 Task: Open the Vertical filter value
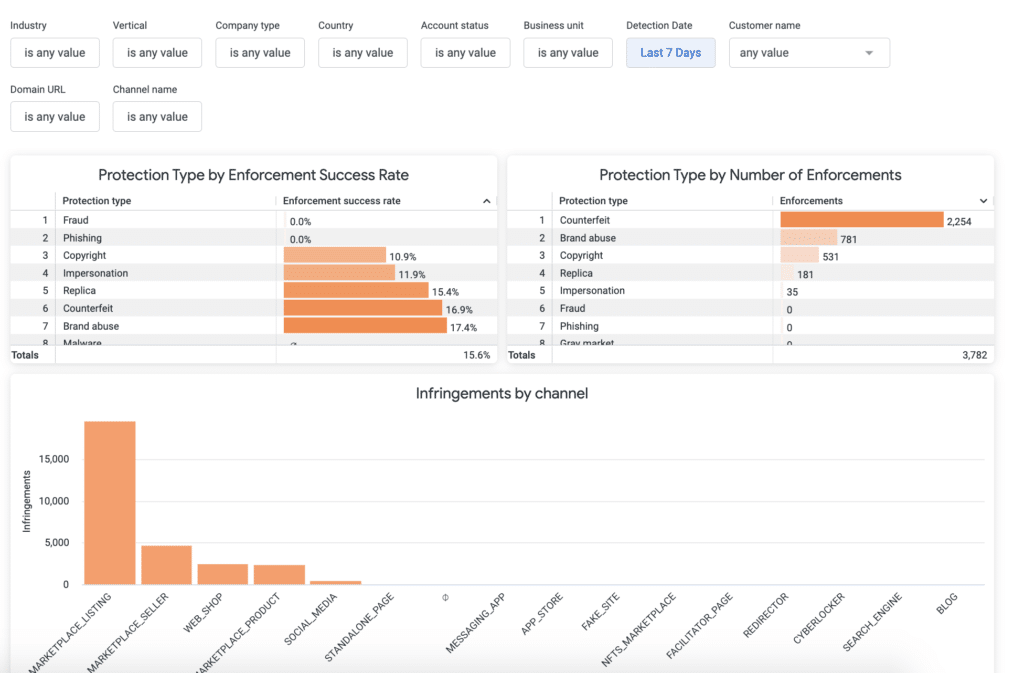(x=157, y=53)
